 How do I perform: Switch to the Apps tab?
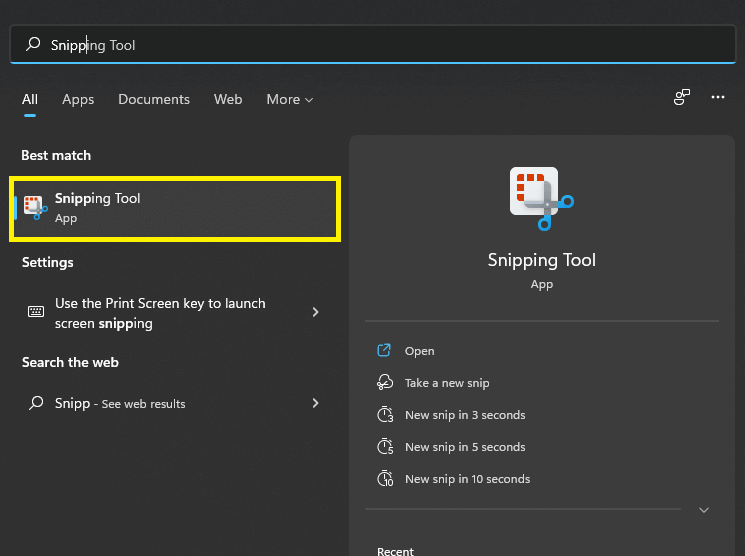click(78, 99)
